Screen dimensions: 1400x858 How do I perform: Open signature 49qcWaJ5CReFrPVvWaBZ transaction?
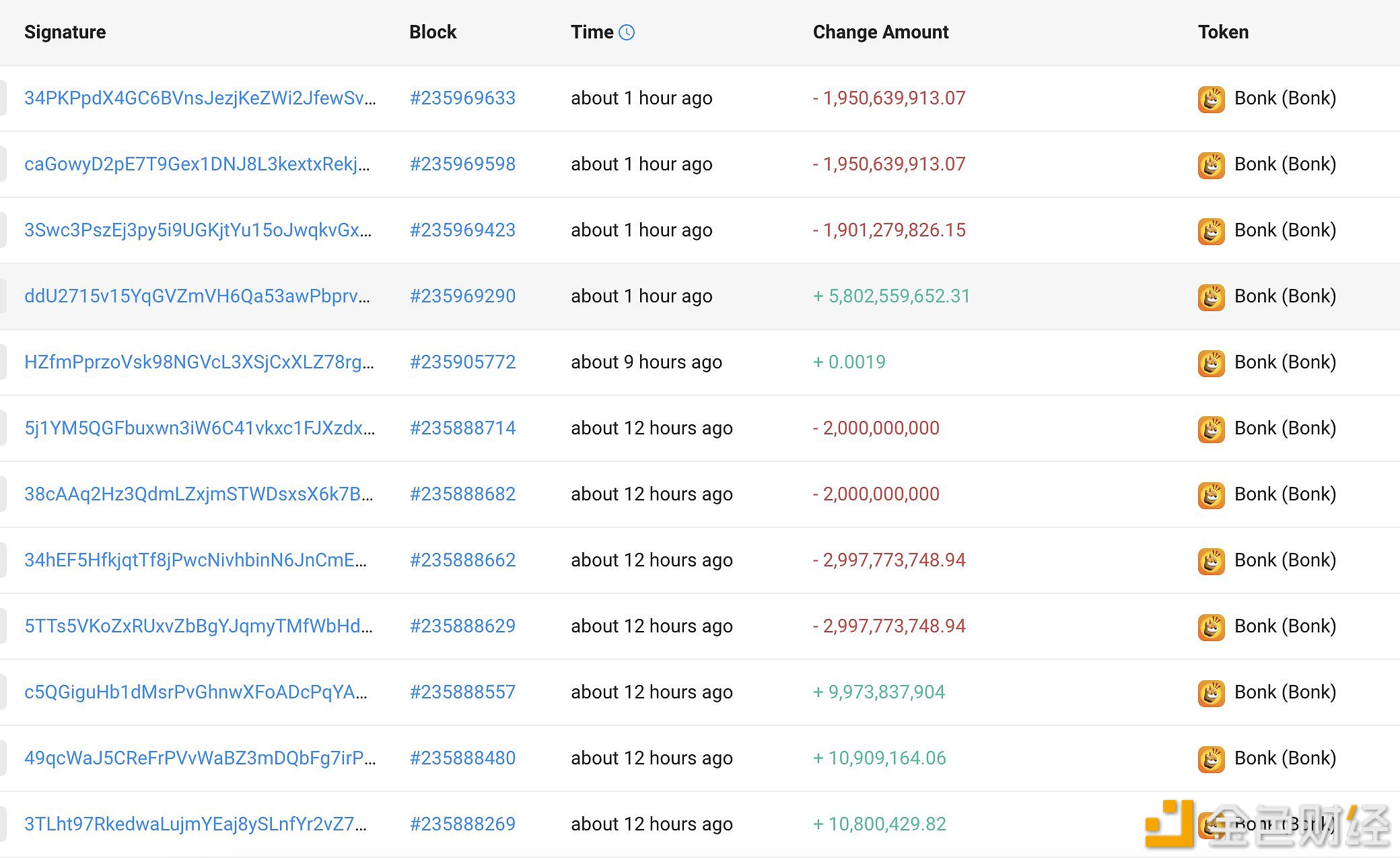[x=200, y=758]
